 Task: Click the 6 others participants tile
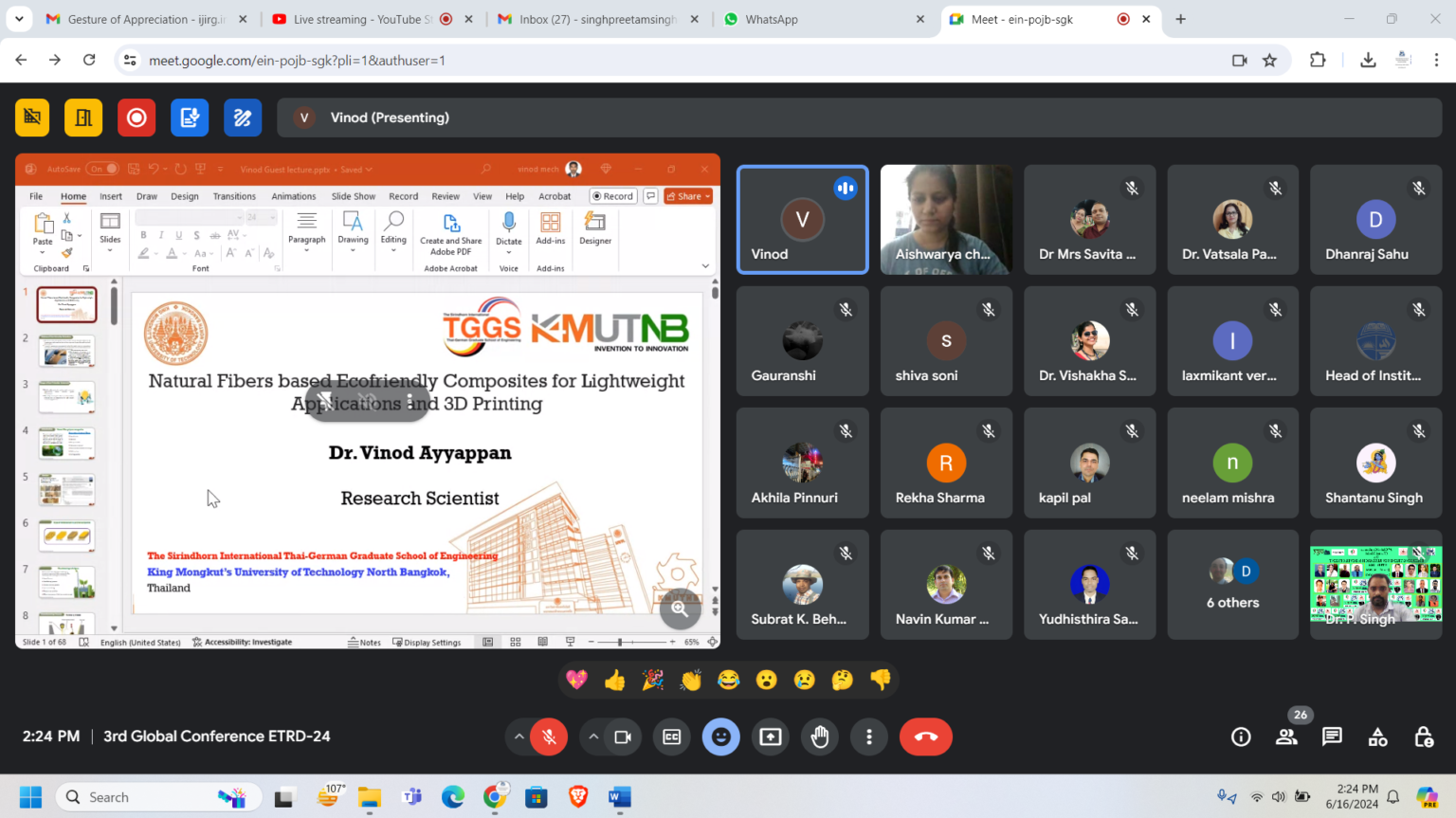pyautogui.click(x=1232, y=585)
